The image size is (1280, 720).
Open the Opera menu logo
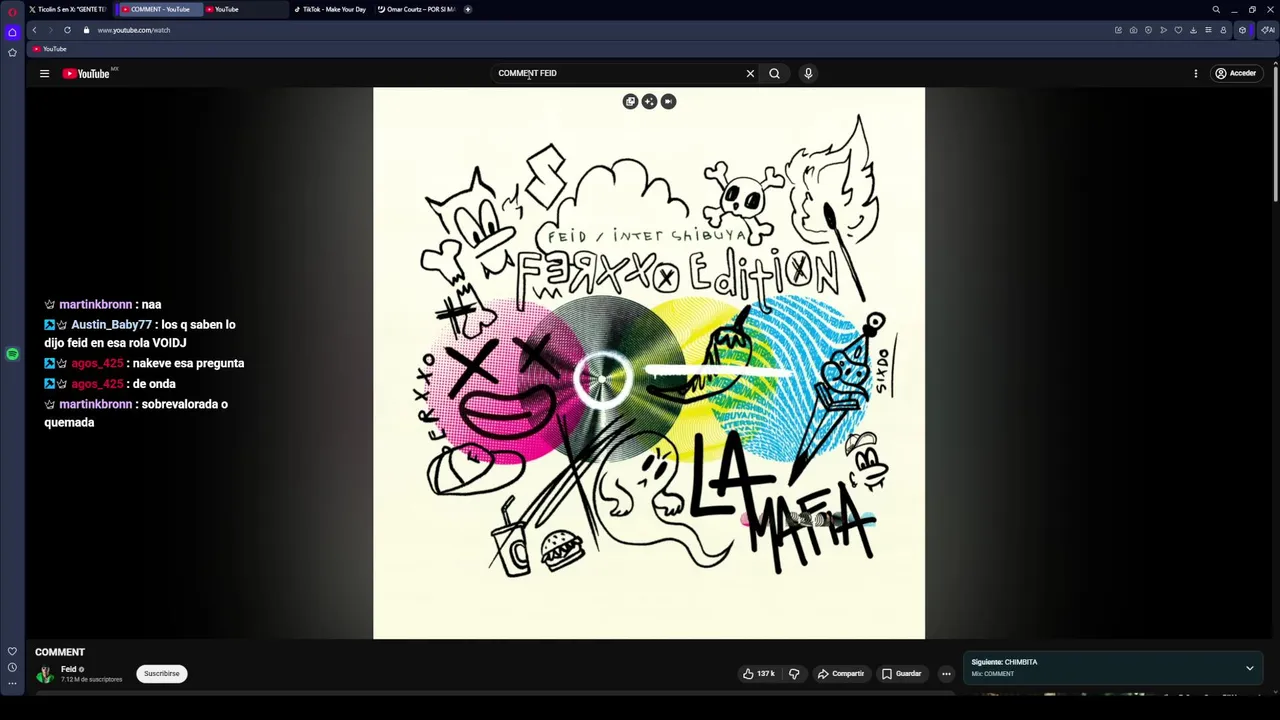click(x=12, y=11)
